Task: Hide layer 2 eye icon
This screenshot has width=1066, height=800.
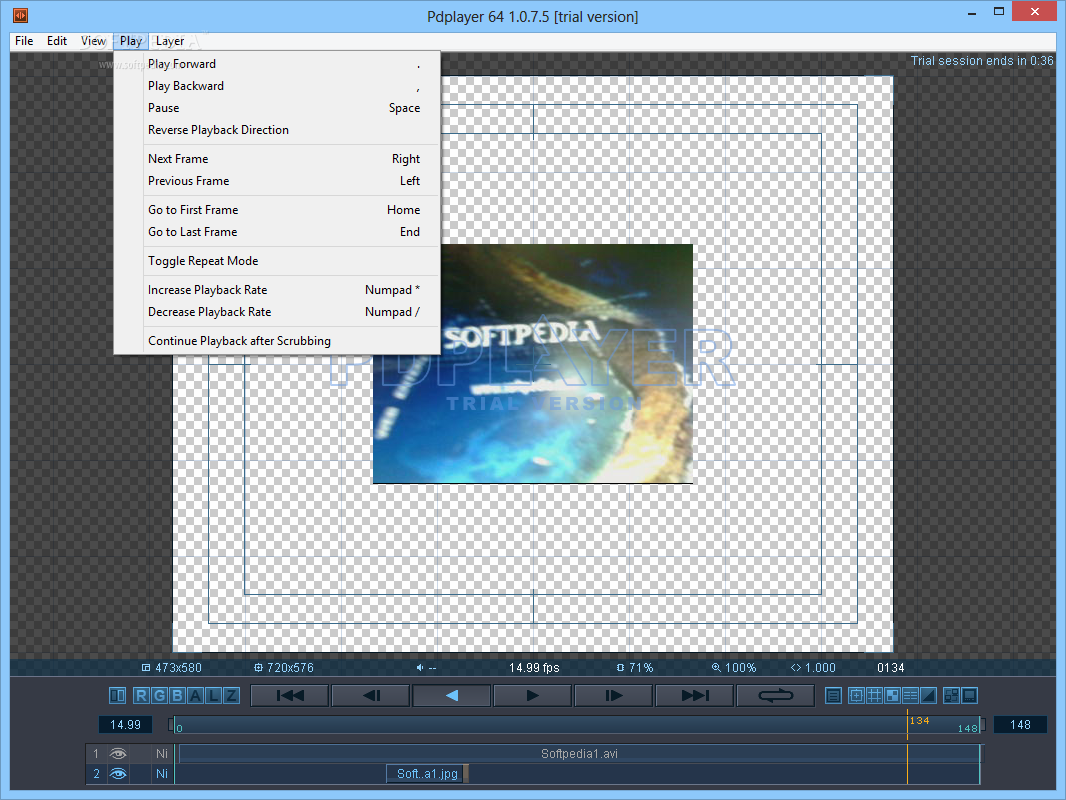Action: (x=118, y=773)
